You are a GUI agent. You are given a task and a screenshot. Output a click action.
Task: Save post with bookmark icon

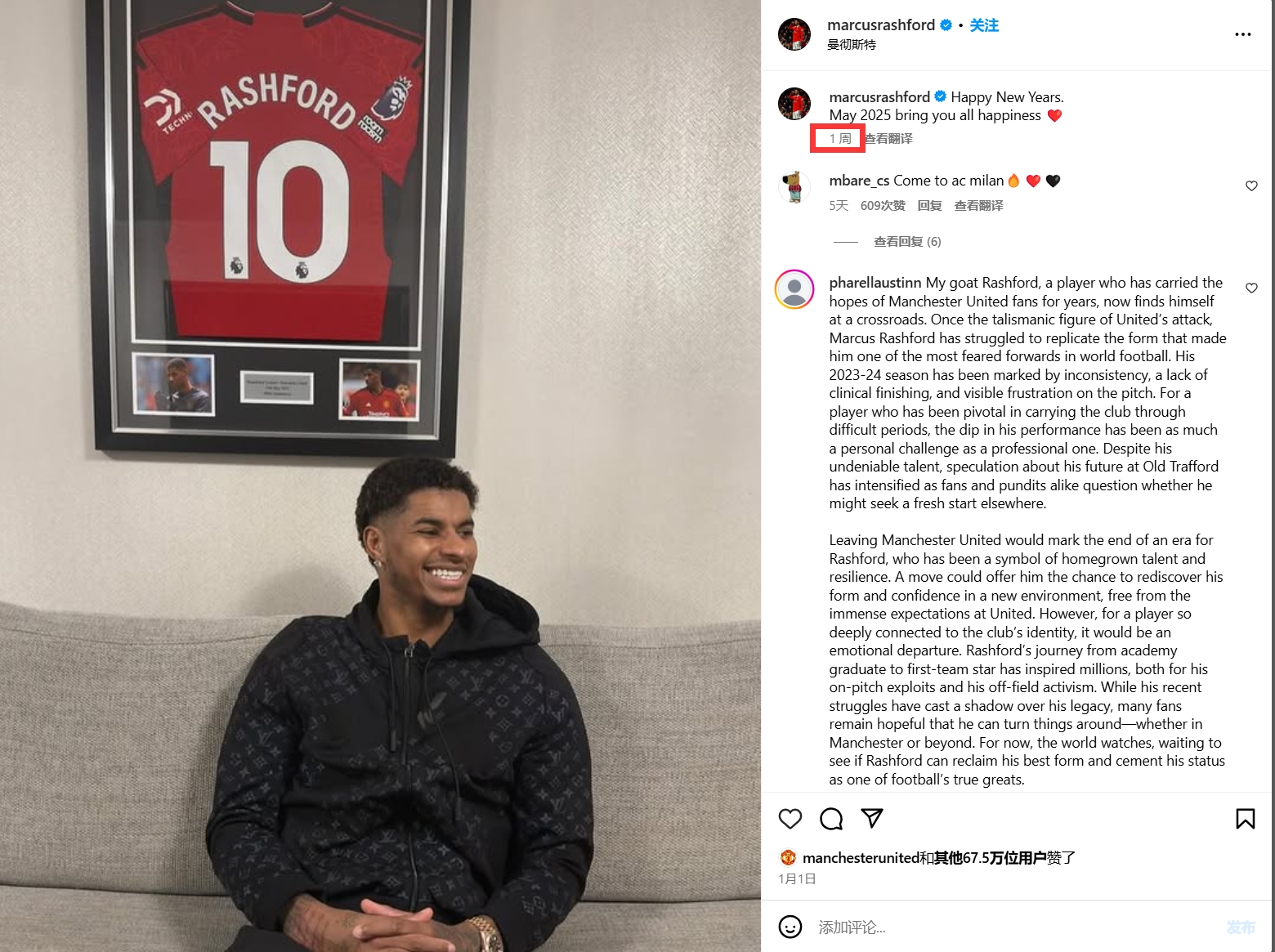tap(1245, 819)
